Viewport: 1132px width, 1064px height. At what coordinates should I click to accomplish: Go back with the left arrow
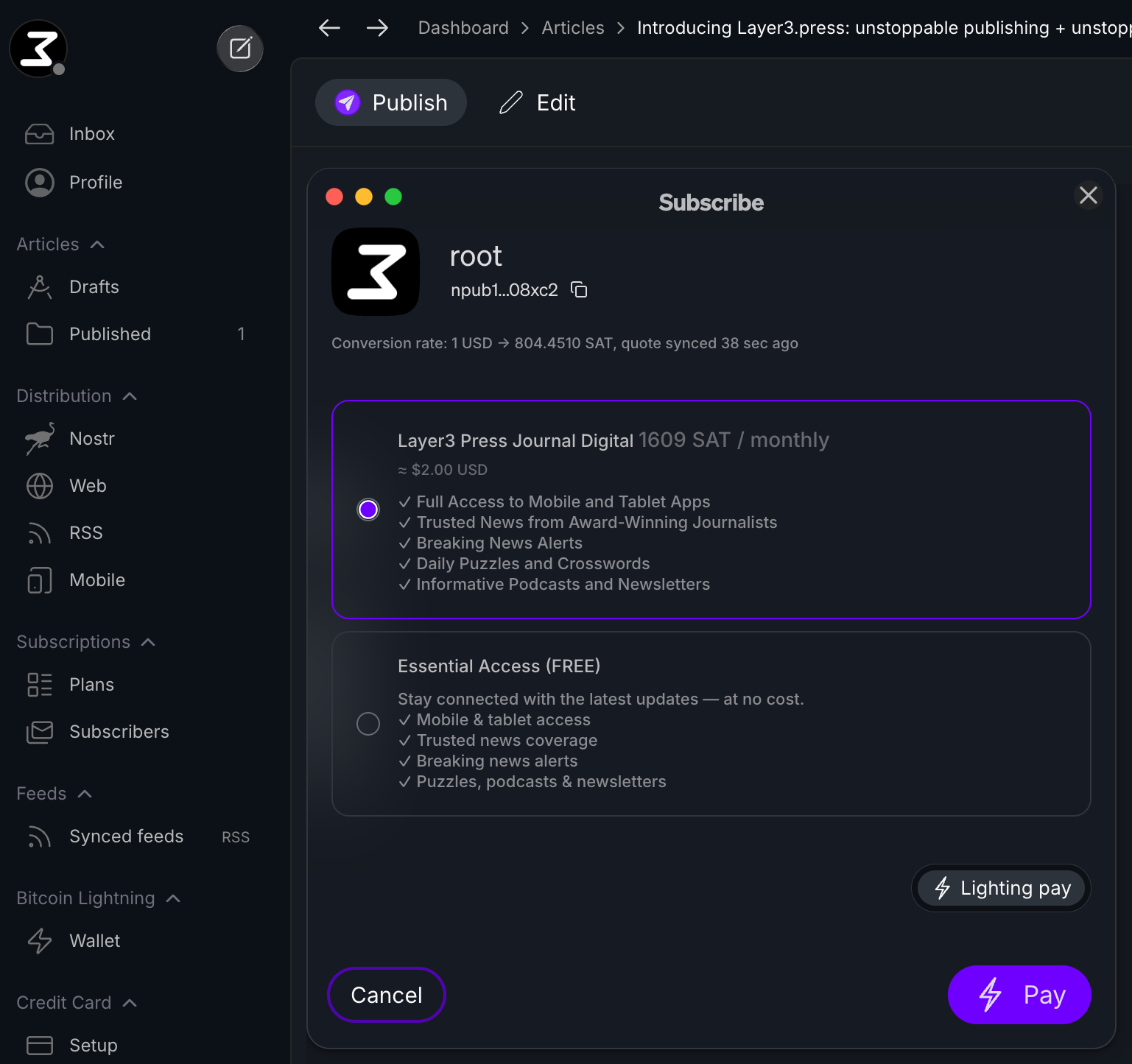pos(329,28)
